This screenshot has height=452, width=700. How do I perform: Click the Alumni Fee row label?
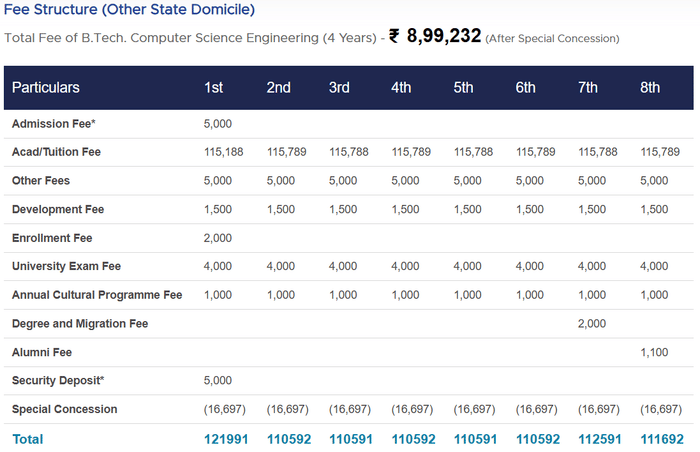click(x=42, y=352)
